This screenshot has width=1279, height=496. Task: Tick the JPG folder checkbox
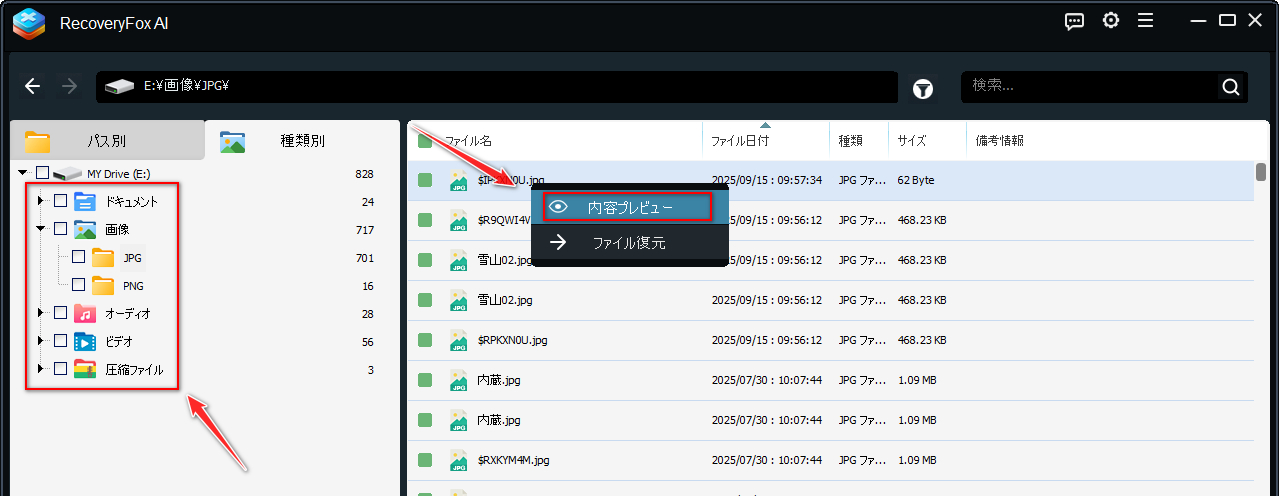[78, 257]
